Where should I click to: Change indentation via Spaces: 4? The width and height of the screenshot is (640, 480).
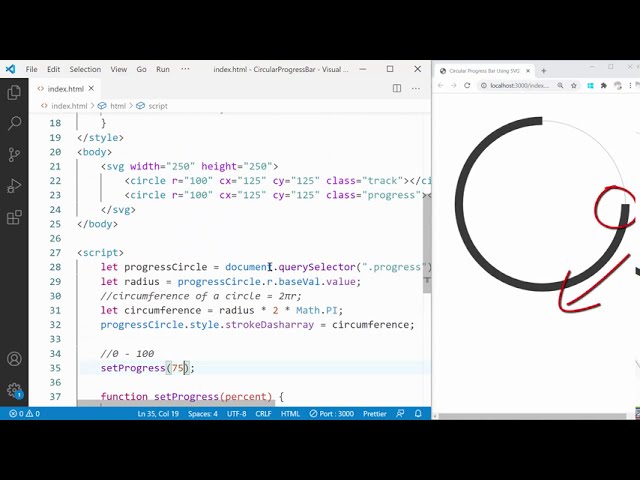tap(202, 413)
